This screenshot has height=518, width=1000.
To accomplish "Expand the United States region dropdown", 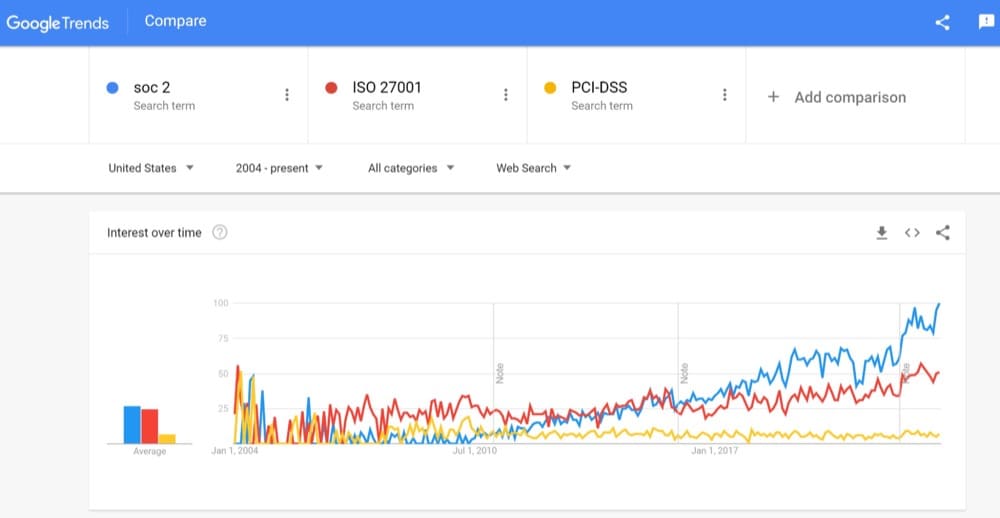I will point(151,168).
